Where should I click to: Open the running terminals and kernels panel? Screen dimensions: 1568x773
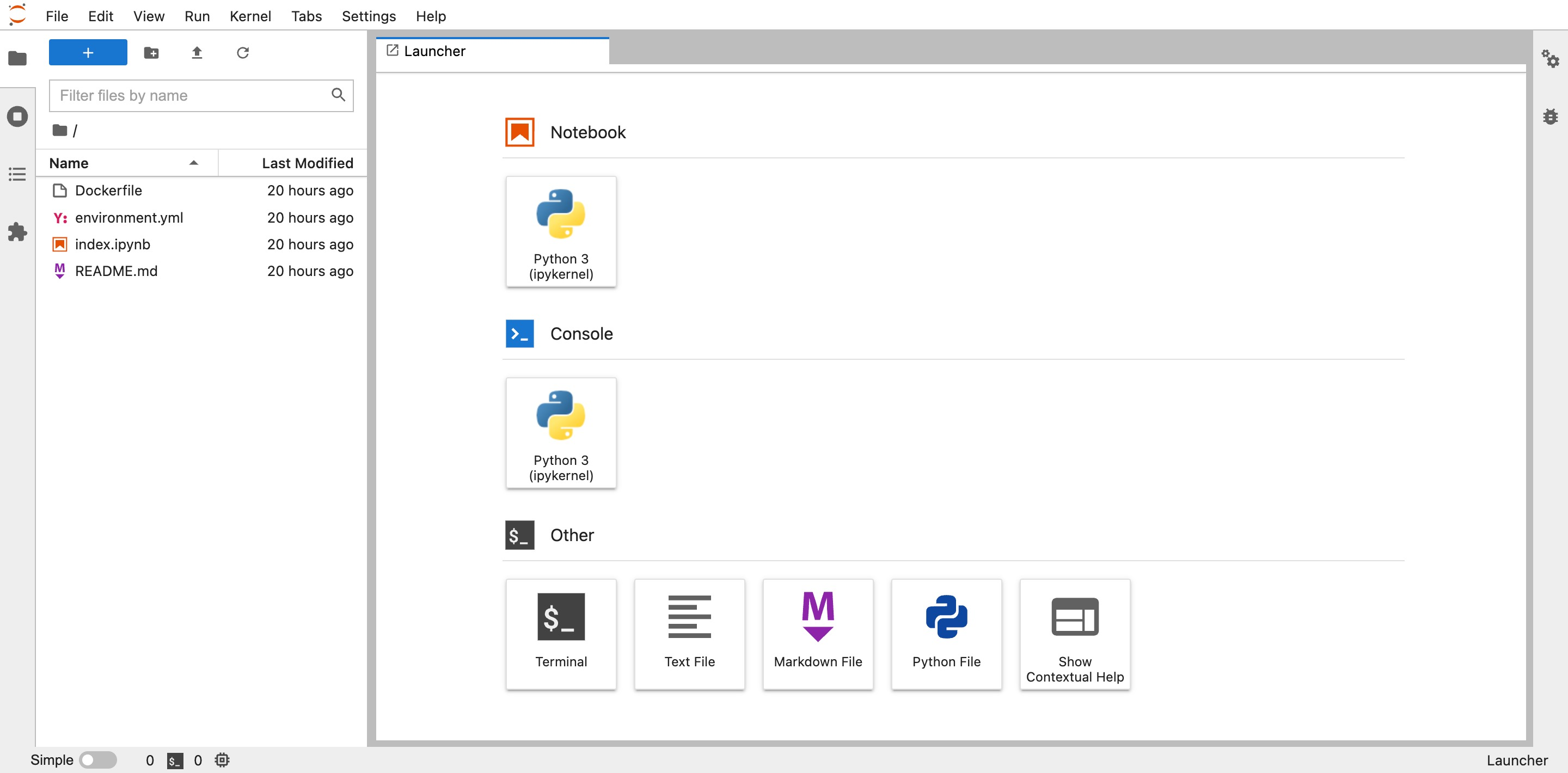17,116
